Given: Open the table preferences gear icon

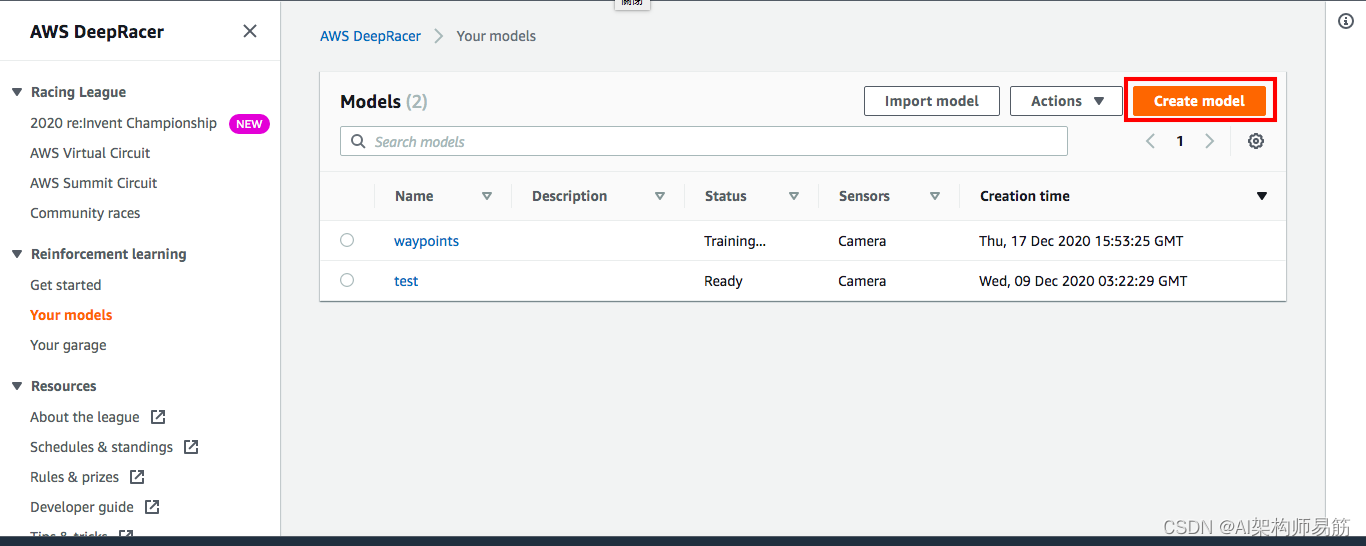Looking at the screenshot, I should (x=1256, y=141).
